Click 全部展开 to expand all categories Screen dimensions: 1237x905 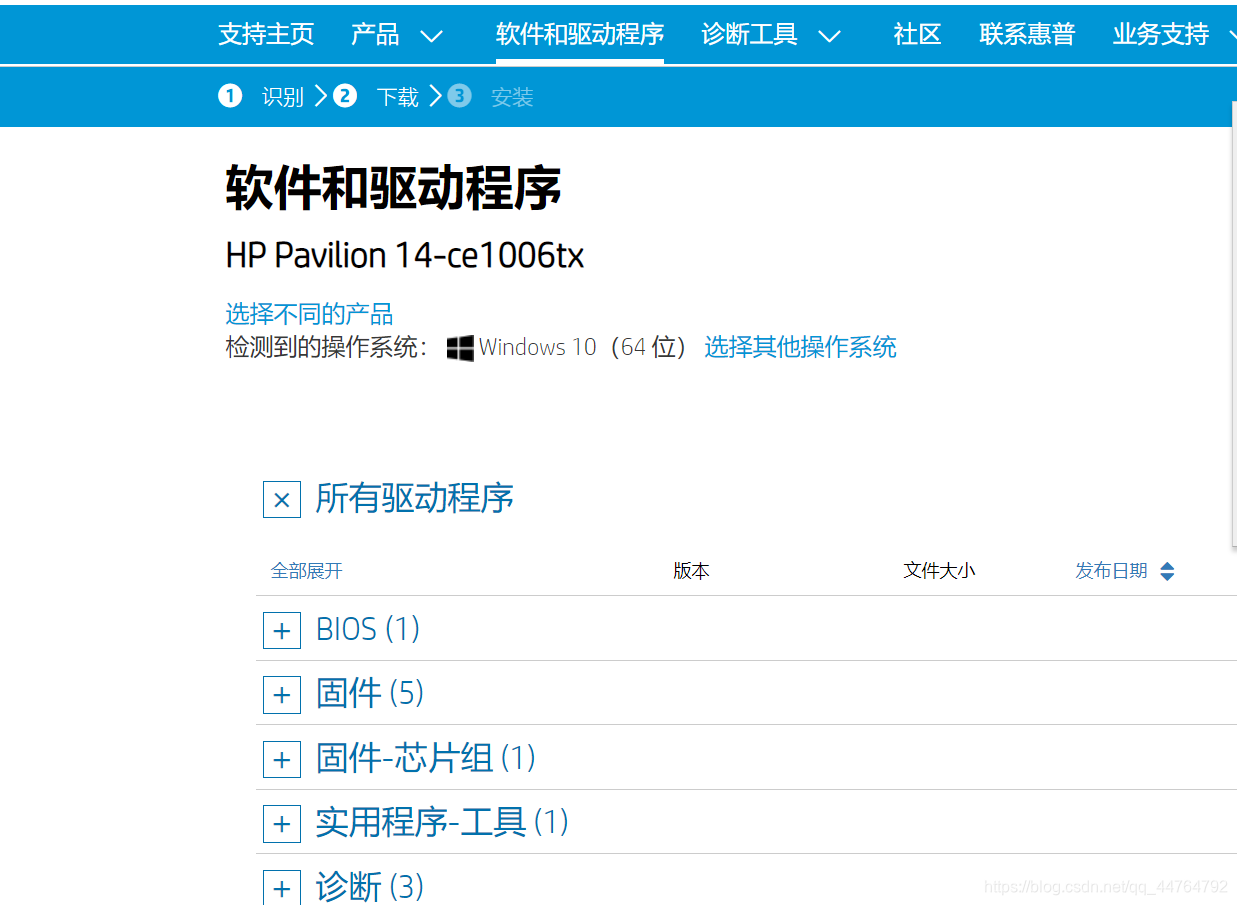[307, 571]
